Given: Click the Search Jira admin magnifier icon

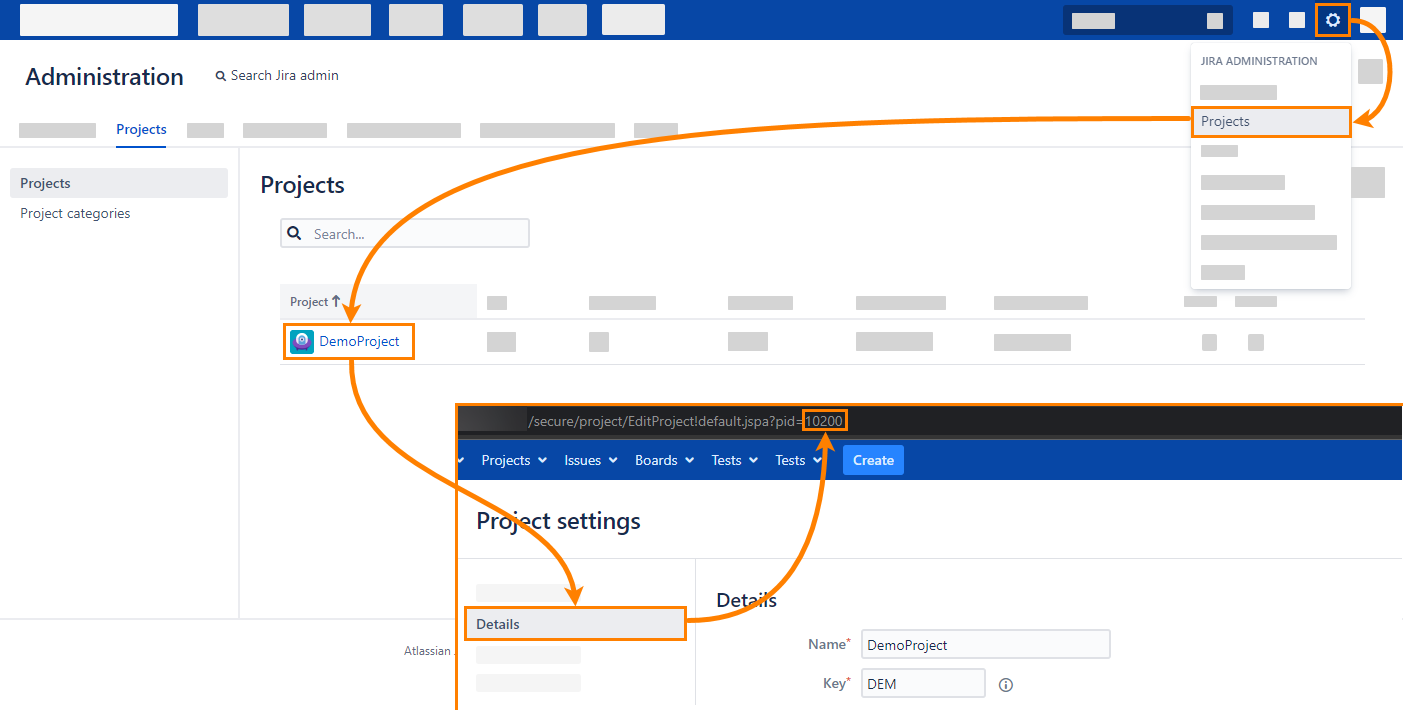Looking at the screenshot, I should point(221,76).
